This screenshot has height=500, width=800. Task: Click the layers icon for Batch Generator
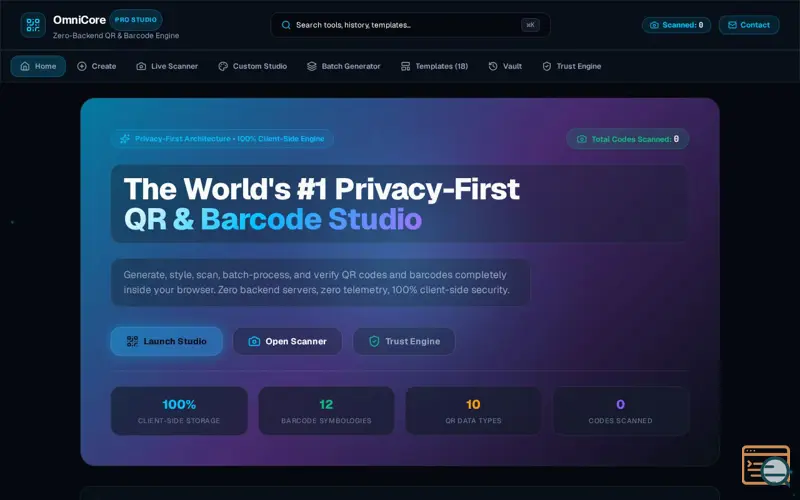pos(312,66)
